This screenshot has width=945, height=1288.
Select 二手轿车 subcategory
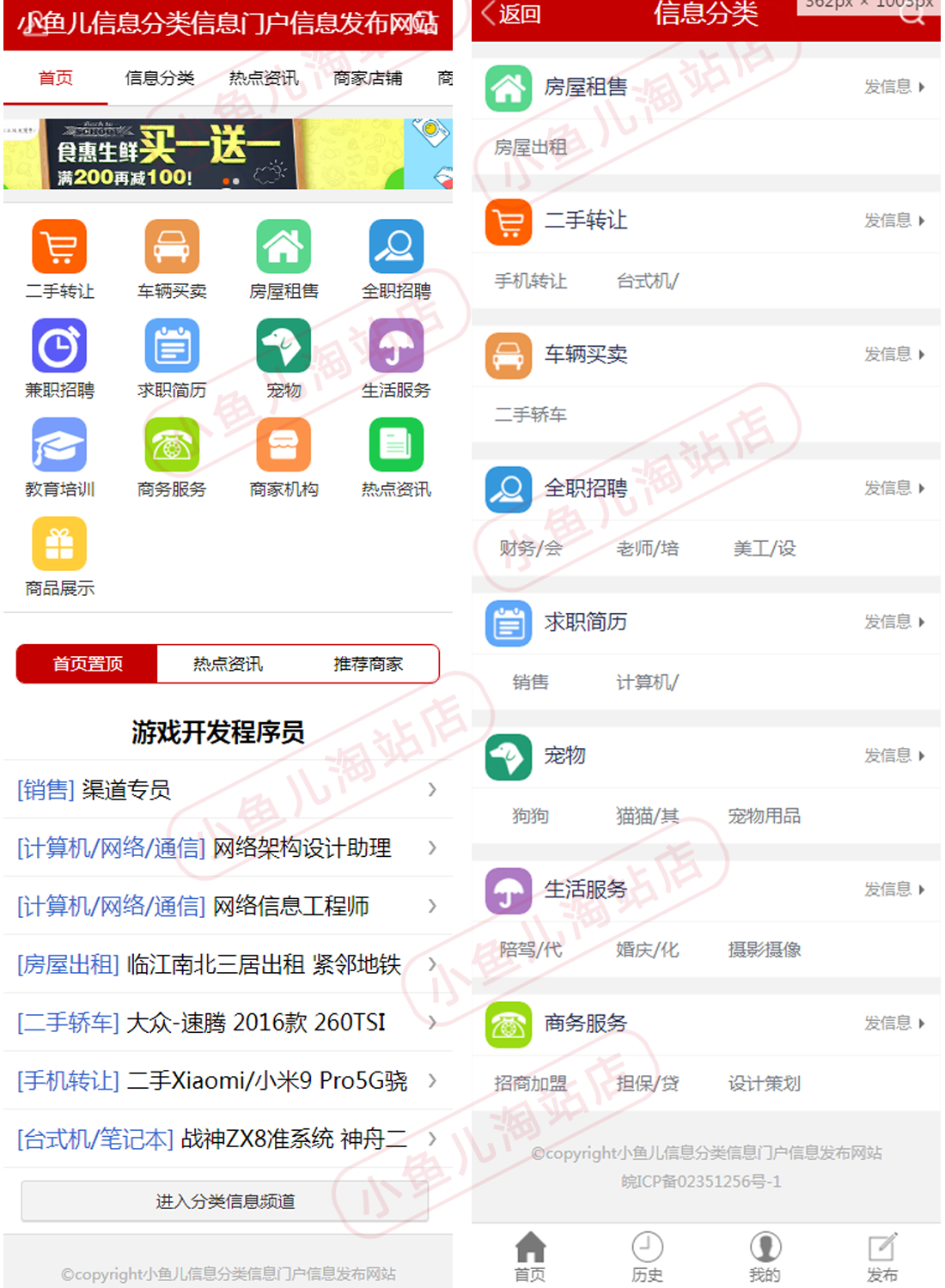[530, 415]
